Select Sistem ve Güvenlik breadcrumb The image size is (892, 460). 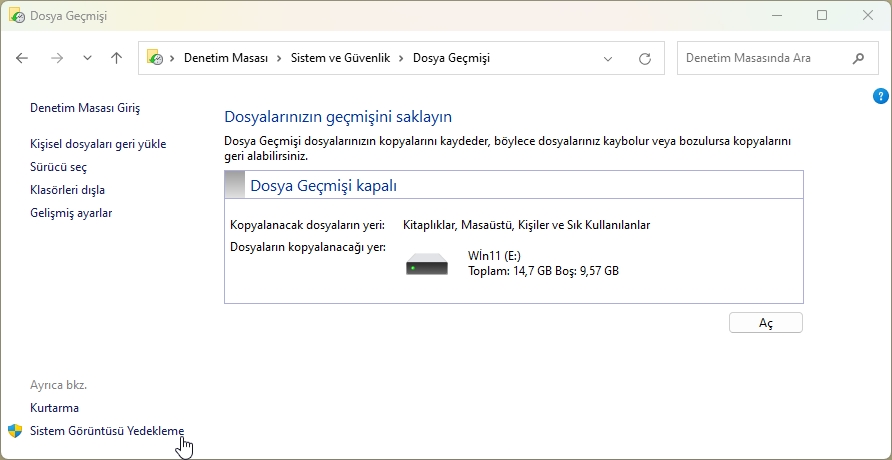(340, 58)
